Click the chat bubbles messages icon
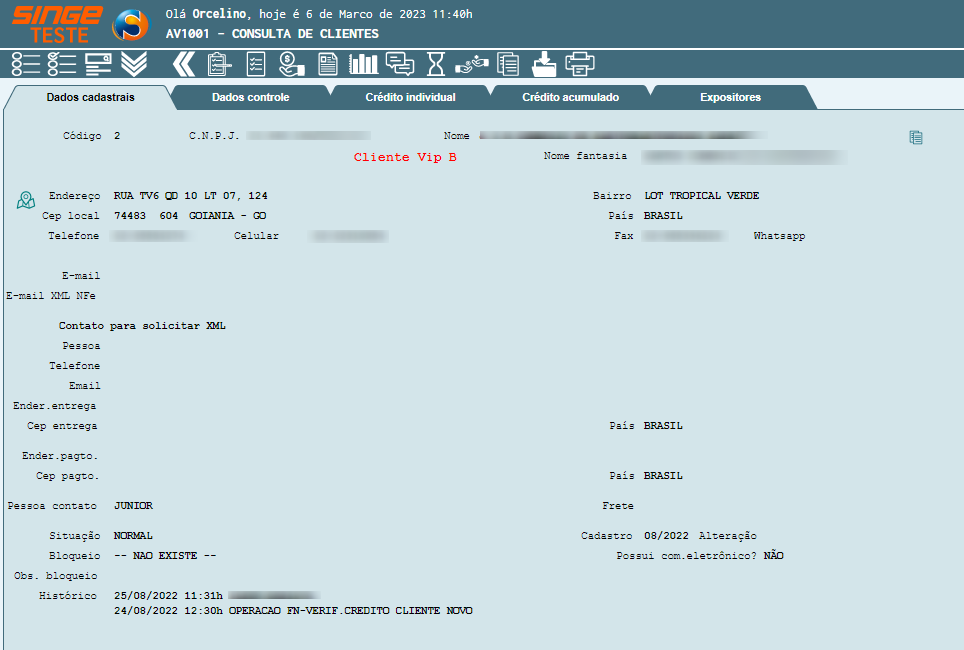The height and width of the screenshot is (650, 964). (x=400, y=64)
